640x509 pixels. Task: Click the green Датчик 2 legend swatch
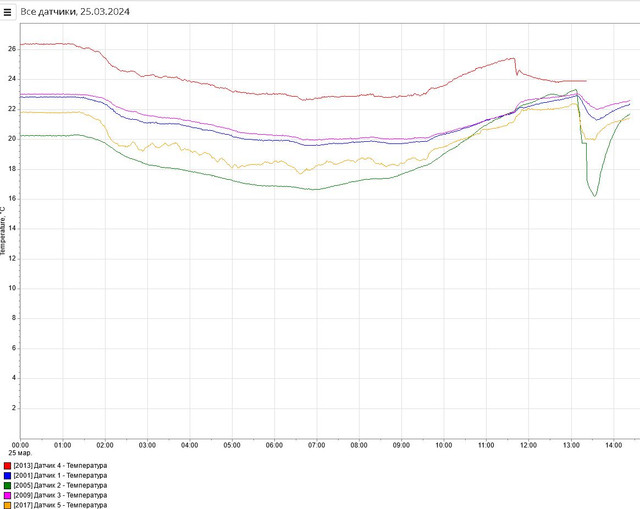(x=7, y=485)
